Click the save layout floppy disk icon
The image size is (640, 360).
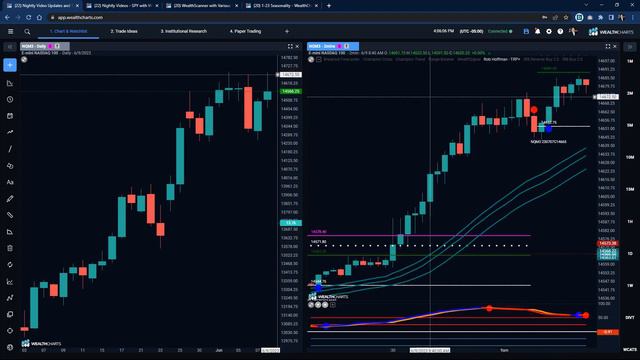[x=526, y=31]
